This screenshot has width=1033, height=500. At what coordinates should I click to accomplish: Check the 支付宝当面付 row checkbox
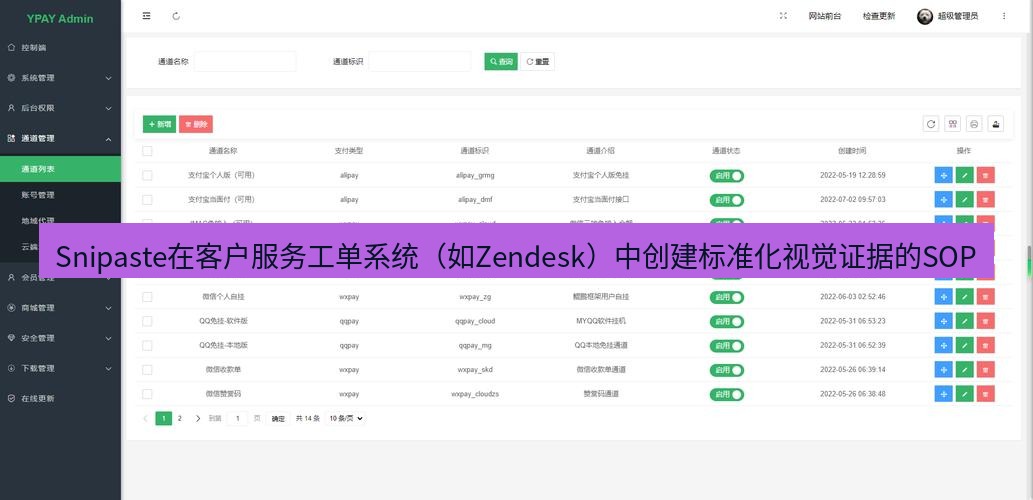[147, 200]
